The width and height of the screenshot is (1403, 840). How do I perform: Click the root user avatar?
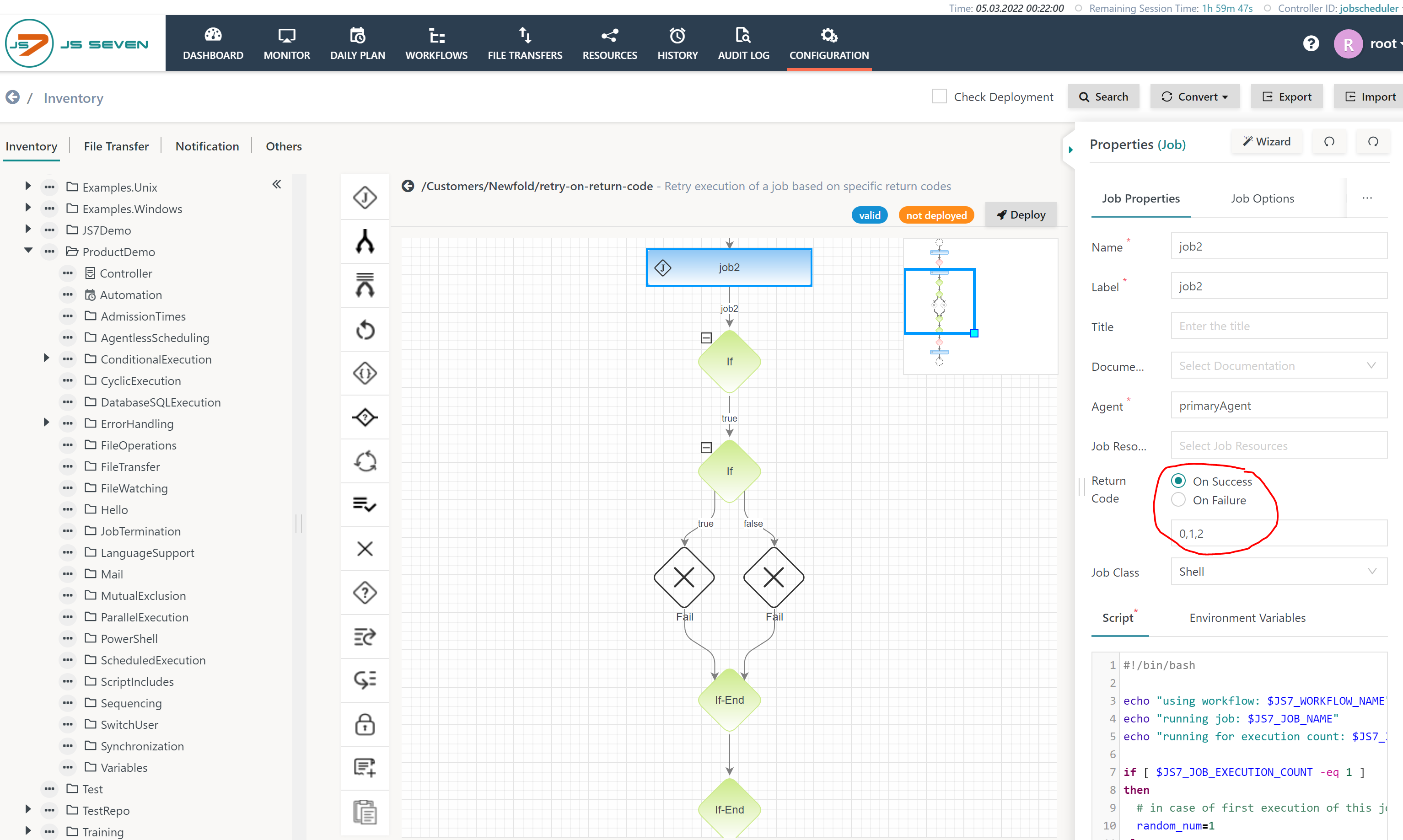coord(1348,43)
